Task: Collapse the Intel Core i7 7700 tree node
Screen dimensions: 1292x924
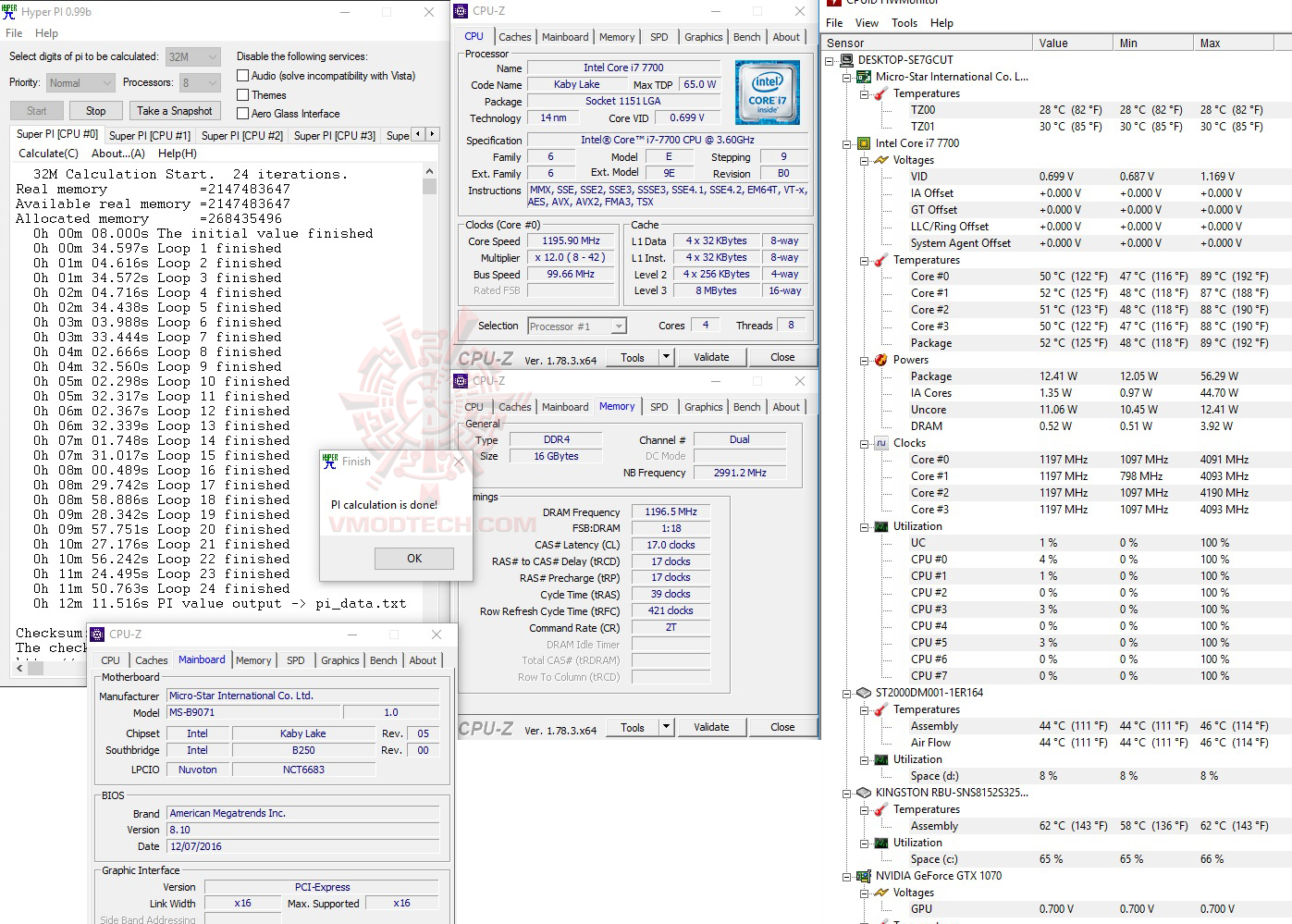Action: tap(846, 143)
